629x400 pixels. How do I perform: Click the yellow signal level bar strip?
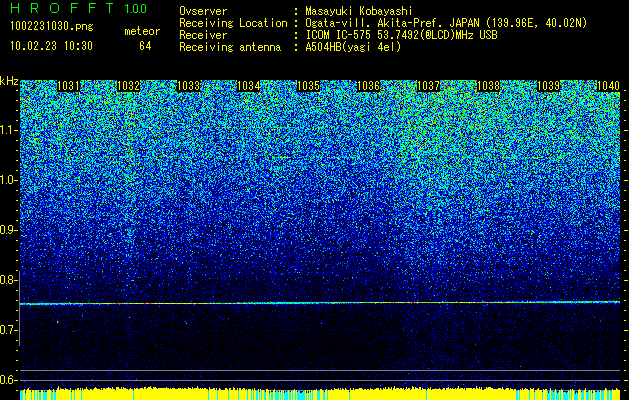[320, 393]
